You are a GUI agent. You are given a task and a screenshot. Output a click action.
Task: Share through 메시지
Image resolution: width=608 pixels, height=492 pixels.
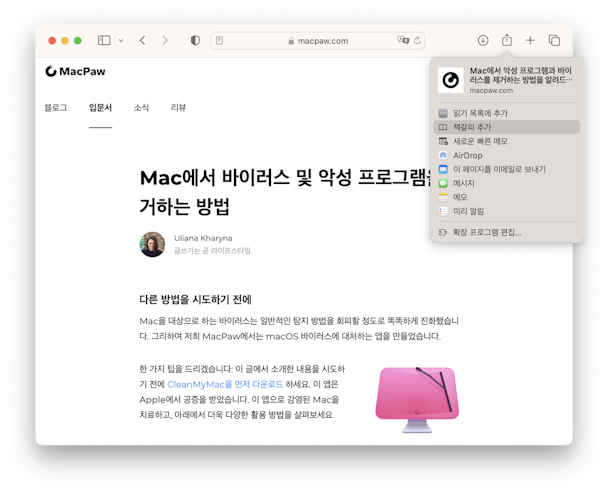pos(507,183)
